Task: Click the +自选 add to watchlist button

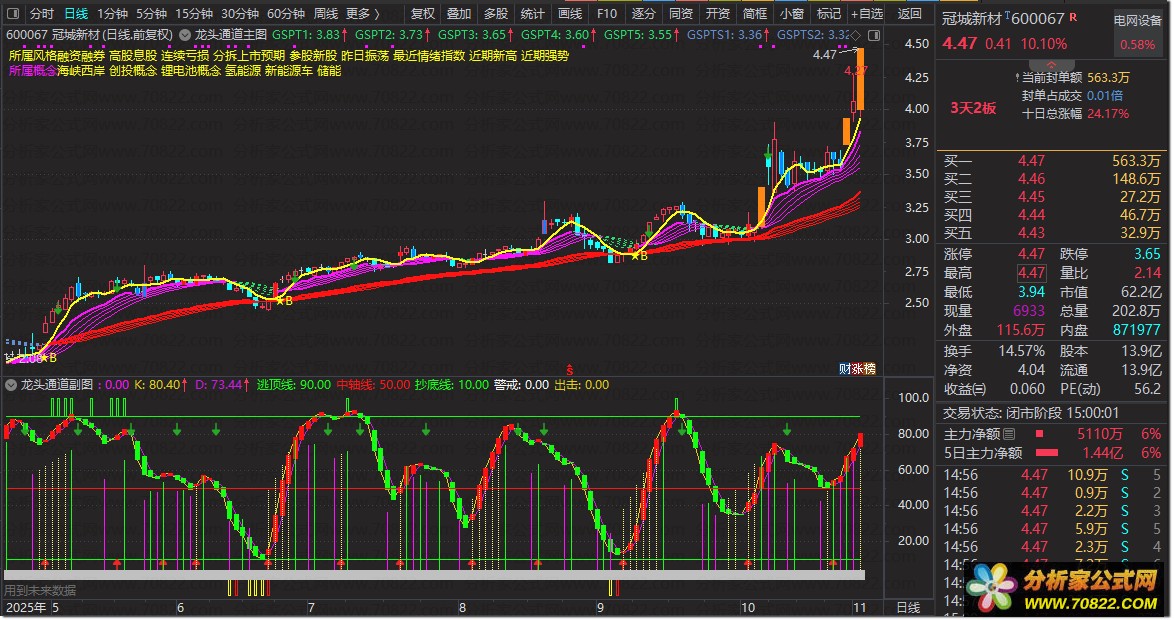Action: click(867, 14)
